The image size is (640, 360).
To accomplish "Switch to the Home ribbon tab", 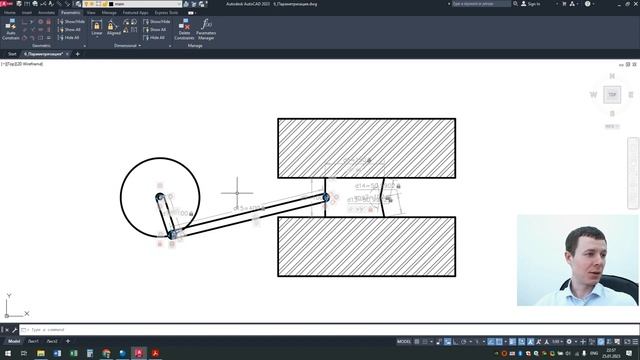I will 9,13.
